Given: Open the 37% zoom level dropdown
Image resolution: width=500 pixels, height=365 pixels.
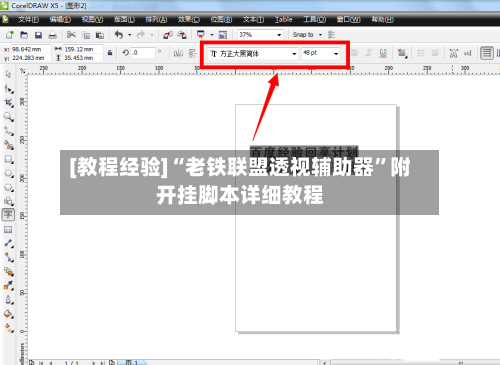Looking at the screenshot, I should [x=279, y=35].
